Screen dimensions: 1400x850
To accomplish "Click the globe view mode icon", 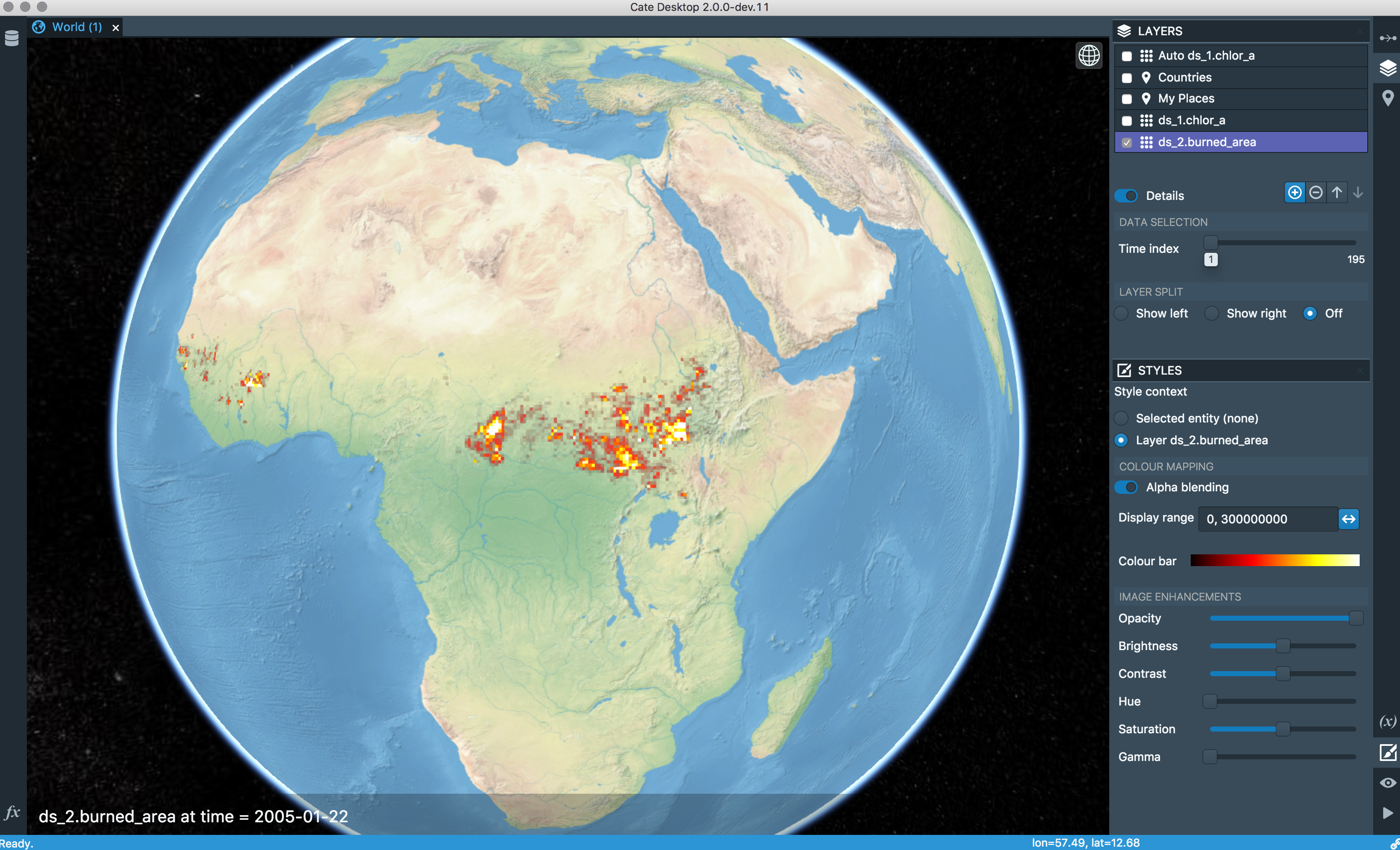I will click(1089, 55).
